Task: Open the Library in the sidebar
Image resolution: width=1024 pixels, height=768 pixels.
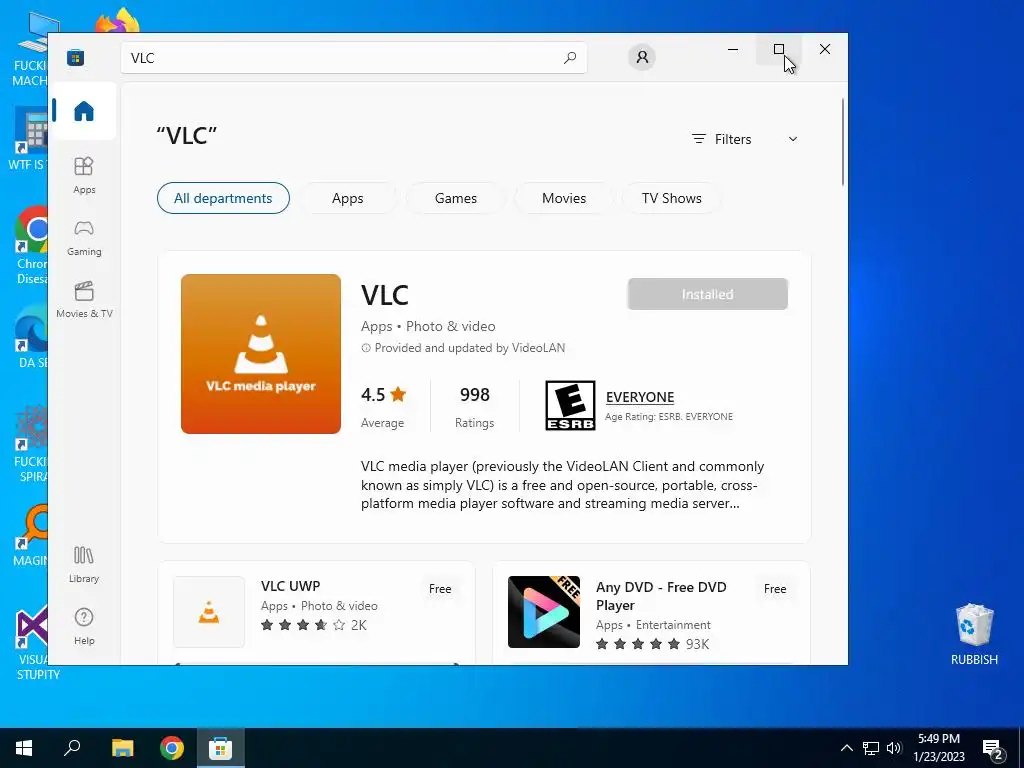Action: click(84, 564)
